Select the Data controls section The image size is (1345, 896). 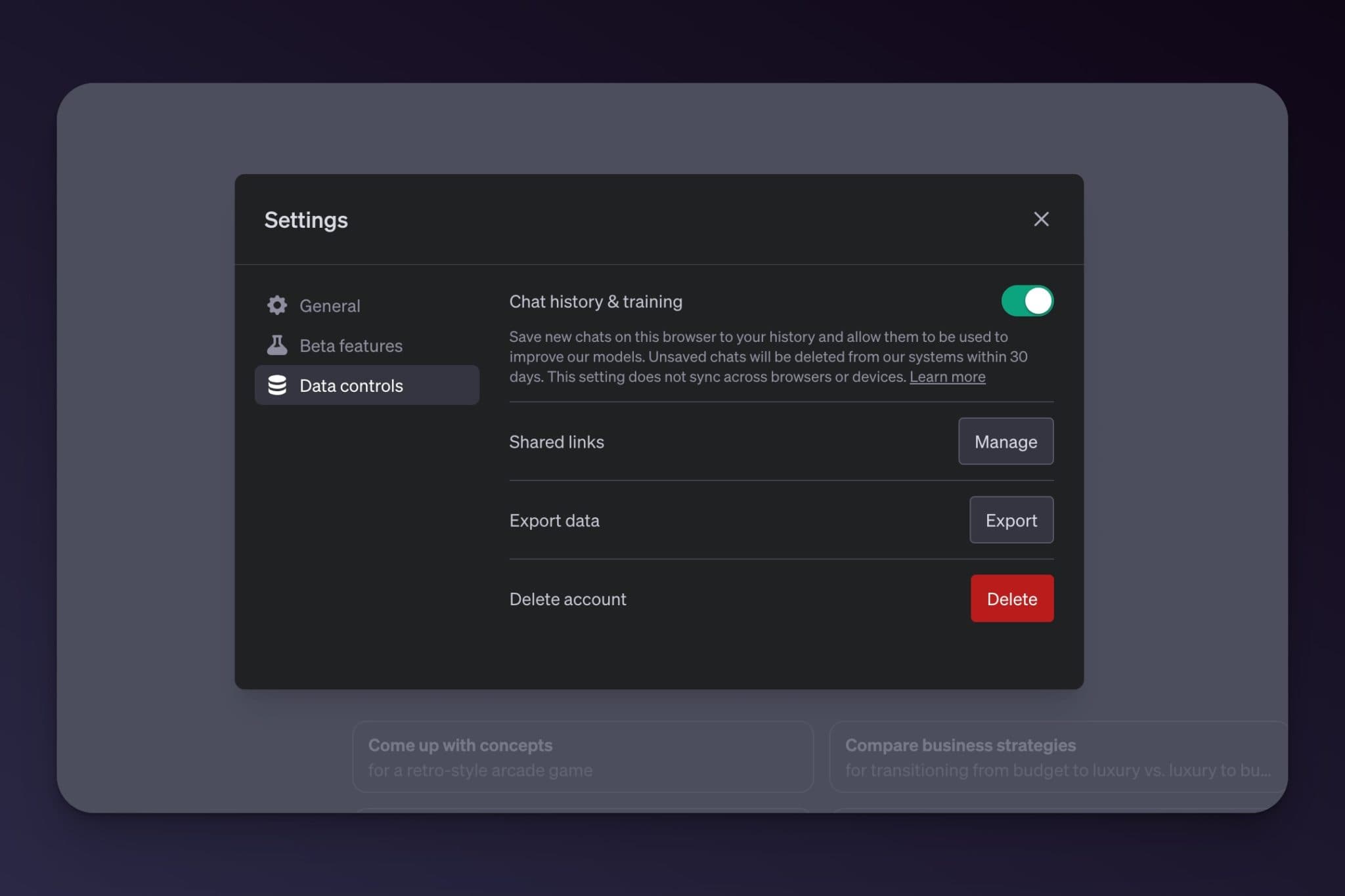tap(351, 385)
